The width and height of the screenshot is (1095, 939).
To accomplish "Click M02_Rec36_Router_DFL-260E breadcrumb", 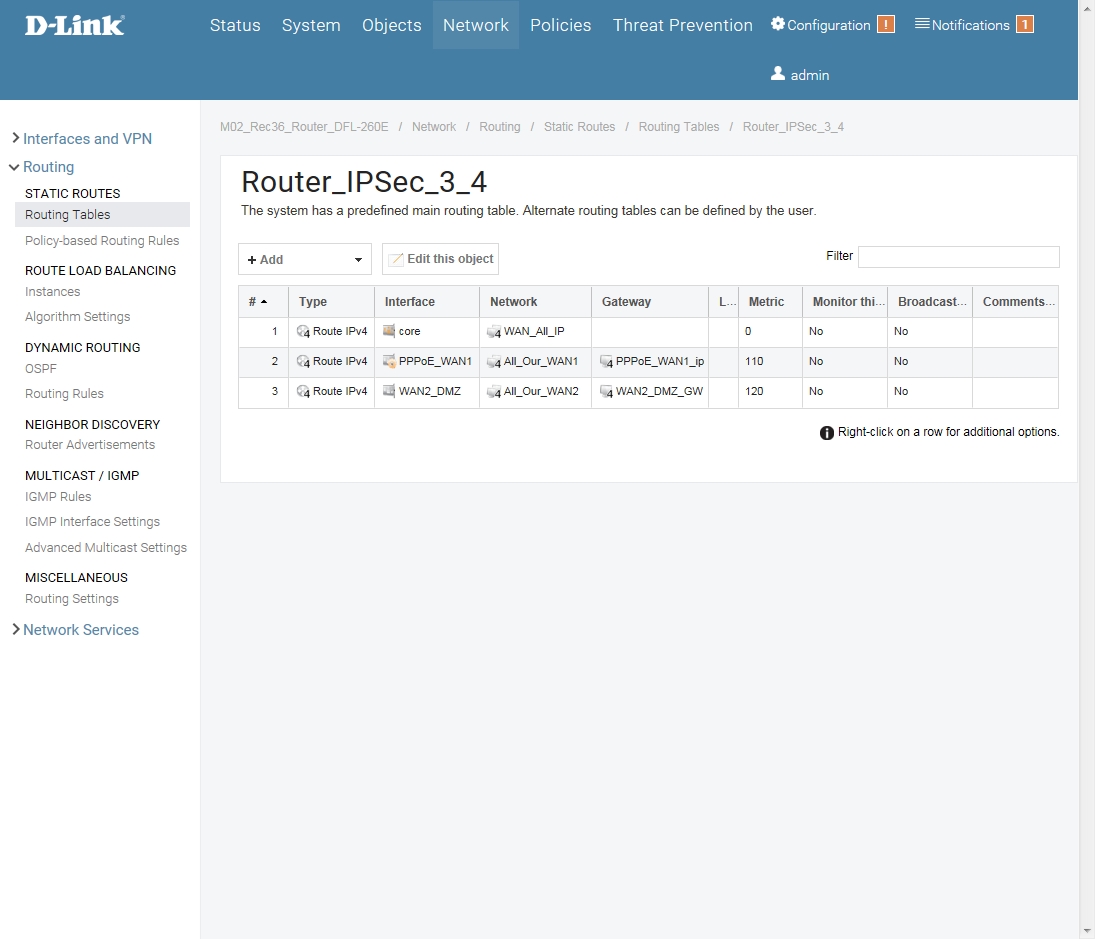I will coord(304,126).
